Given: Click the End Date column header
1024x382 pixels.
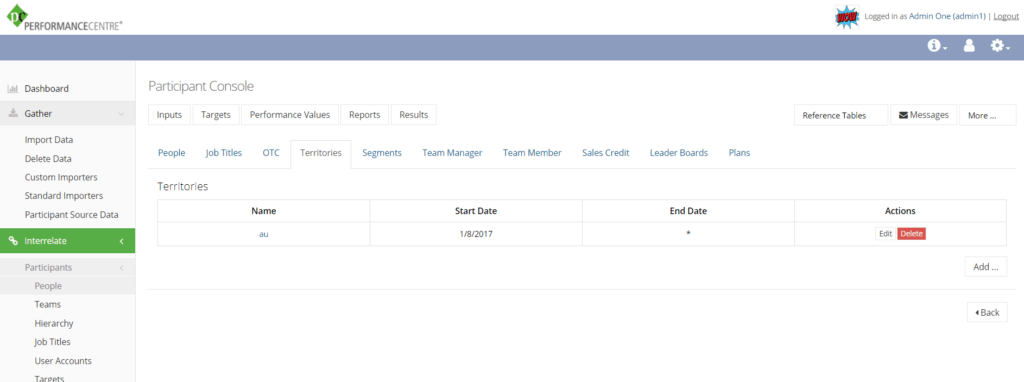Looking at the screenshot, I should point(688,211).
